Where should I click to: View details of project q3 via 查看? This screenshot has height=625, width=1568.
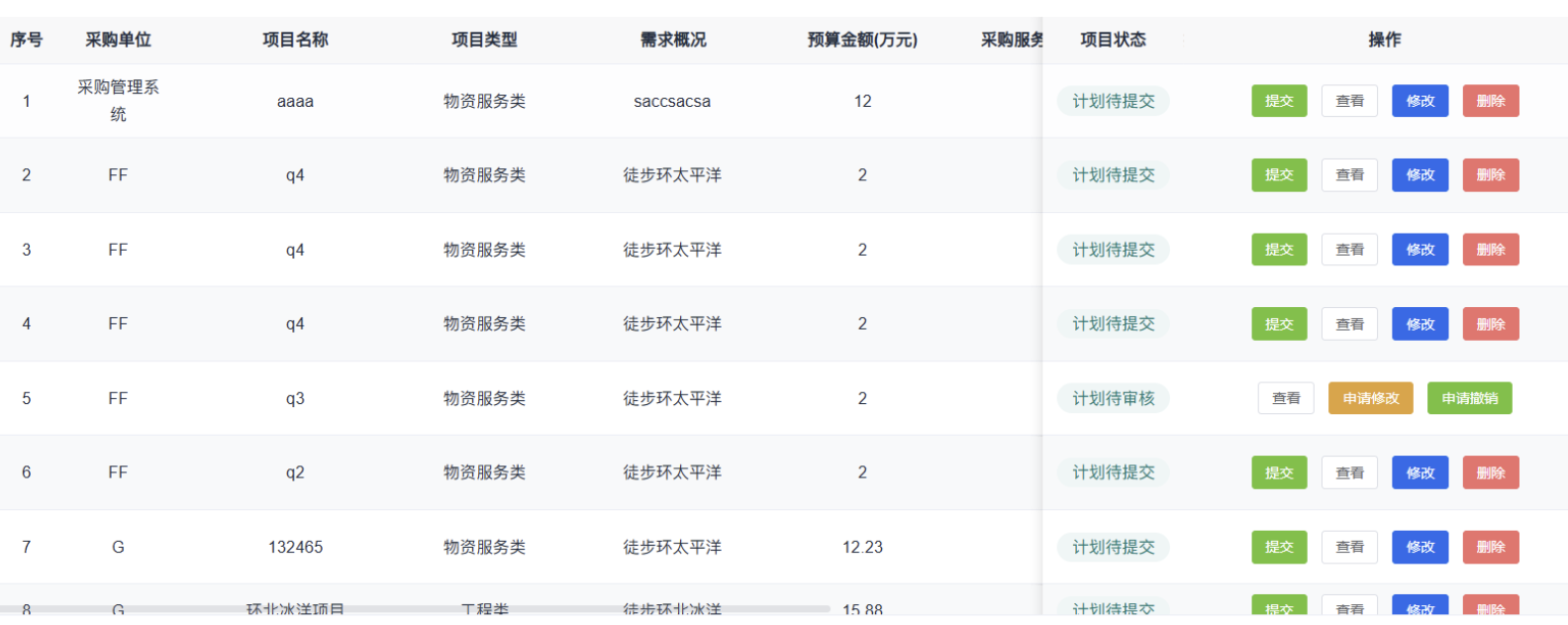tap(1286, 398)
